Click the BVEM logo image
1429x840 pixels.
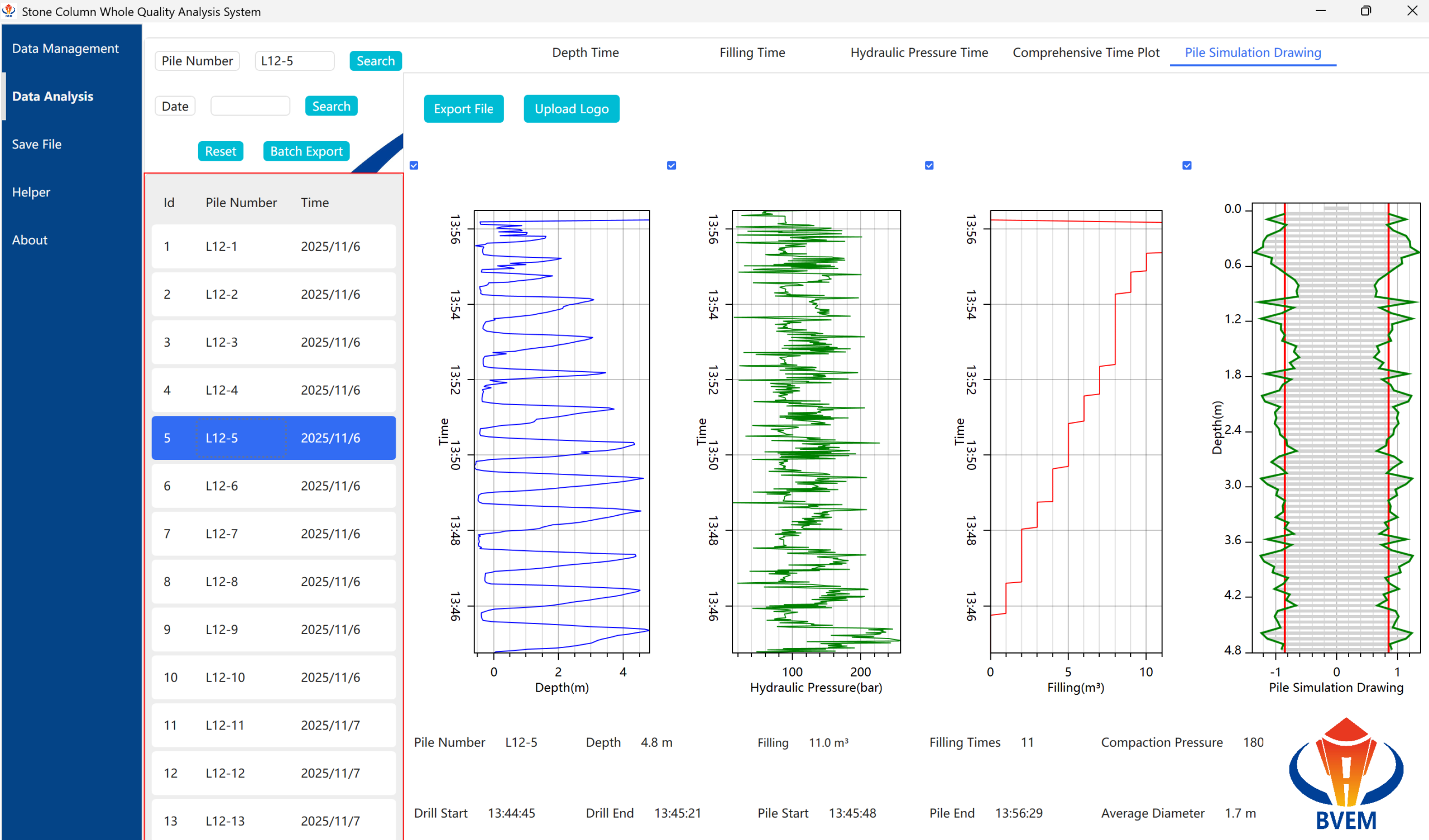pyautogui.click(x=1346, y=774)
